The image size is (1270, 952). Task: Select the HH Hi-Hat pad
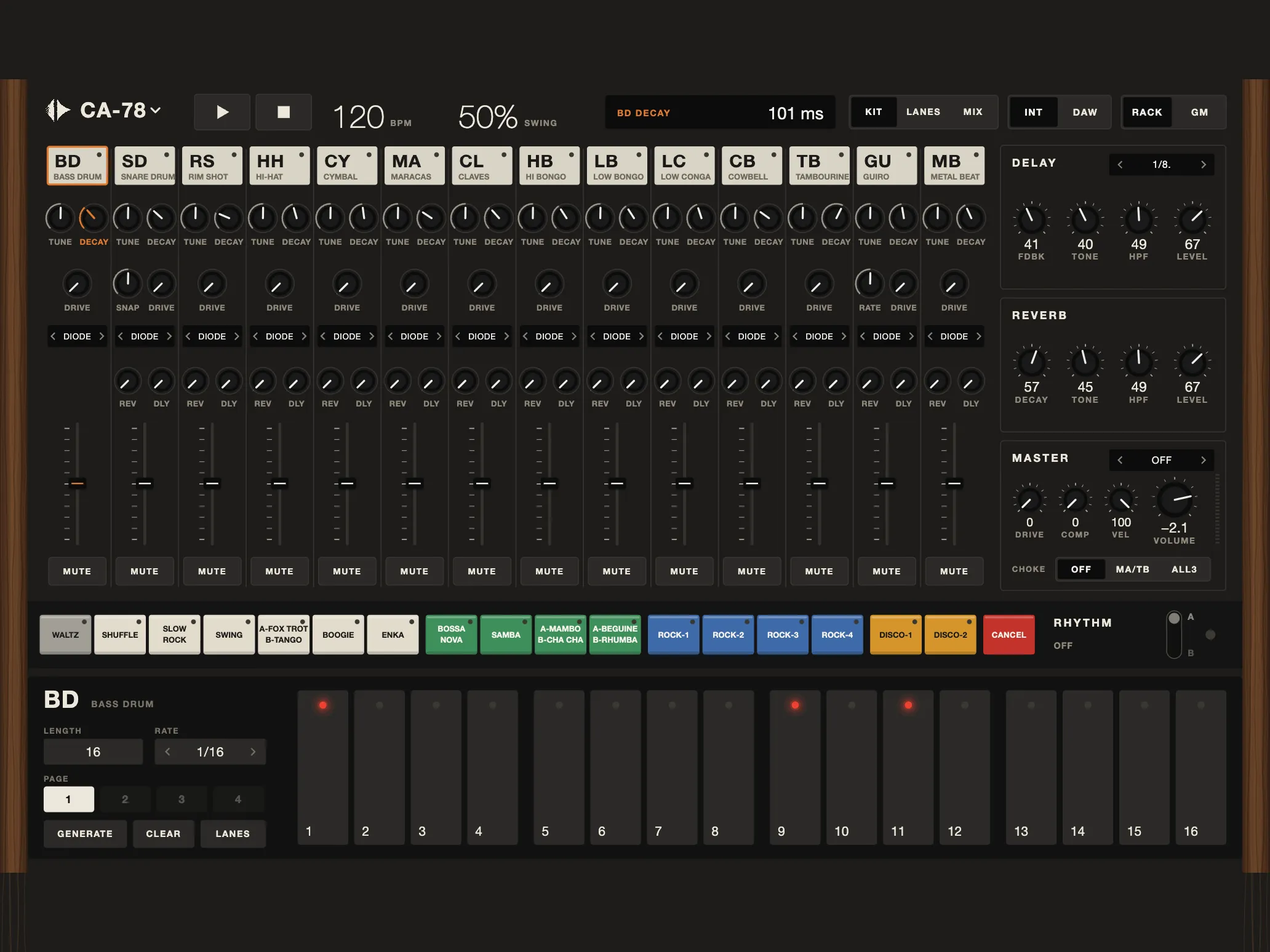pos(279,166)
